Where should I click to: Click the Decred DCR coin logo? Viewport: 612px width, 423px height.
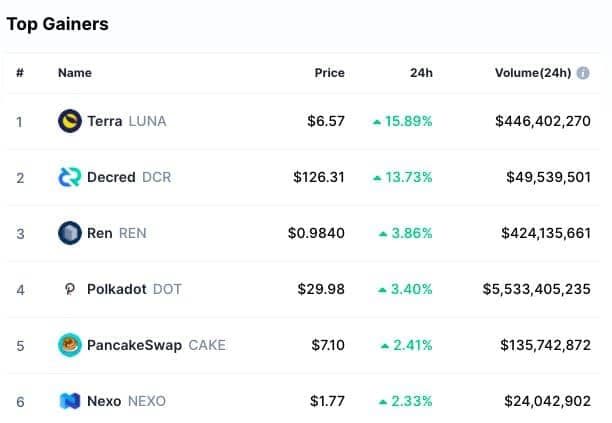click(x=70, y=177)
